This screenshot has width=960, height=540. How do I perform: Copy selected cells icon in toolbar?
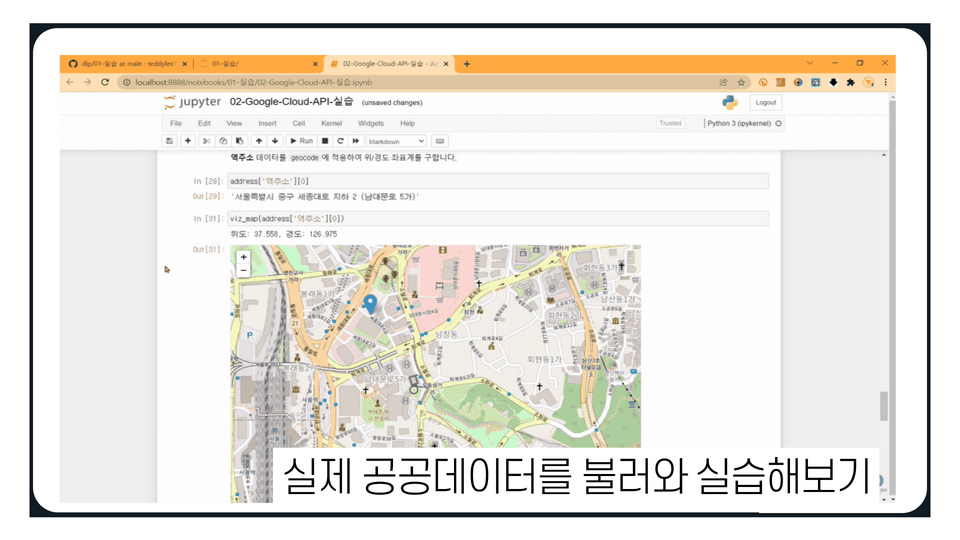[223, 141]
